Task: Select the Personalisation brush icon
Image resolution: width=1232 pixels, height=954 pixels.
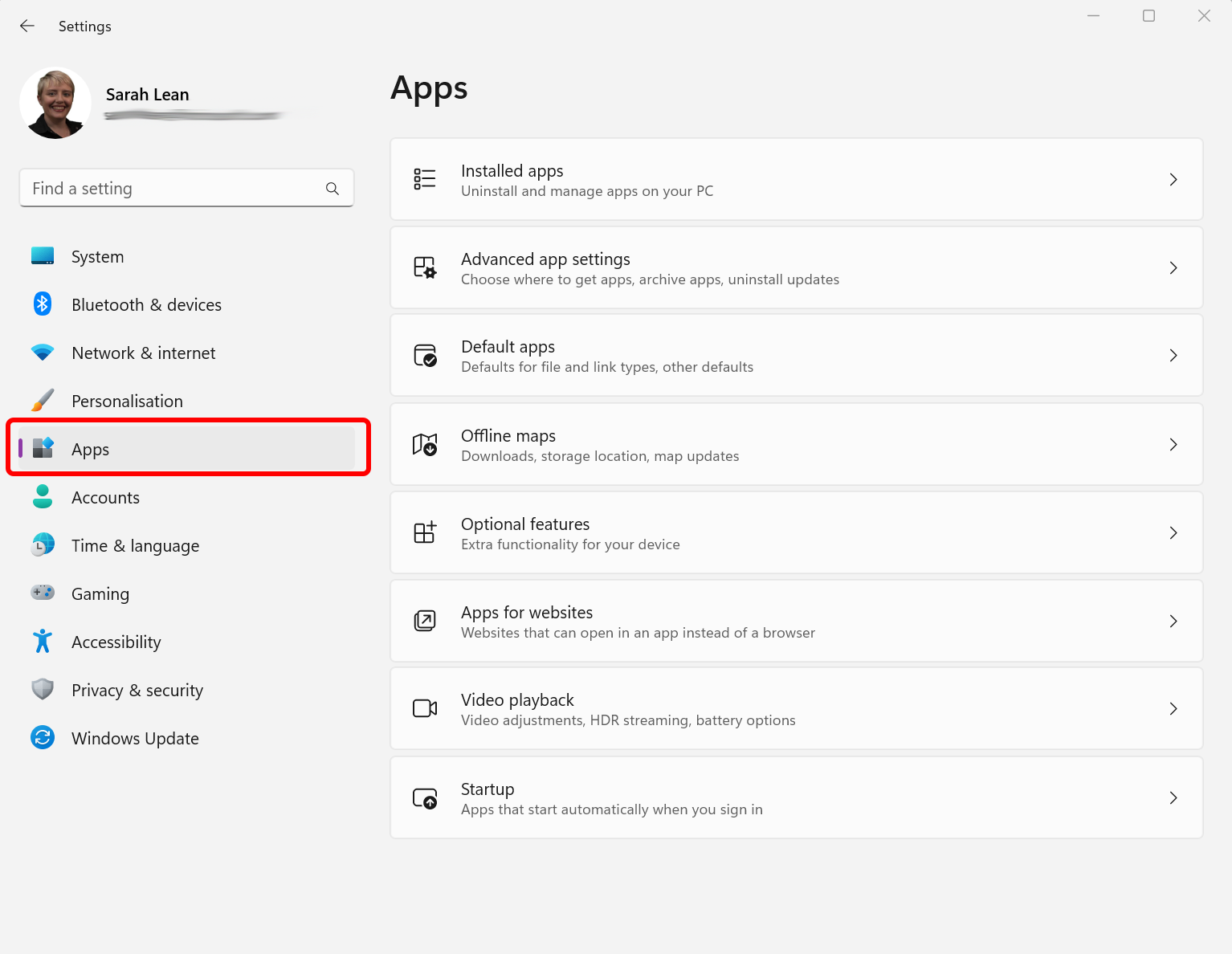Action: tap(42, 400)
